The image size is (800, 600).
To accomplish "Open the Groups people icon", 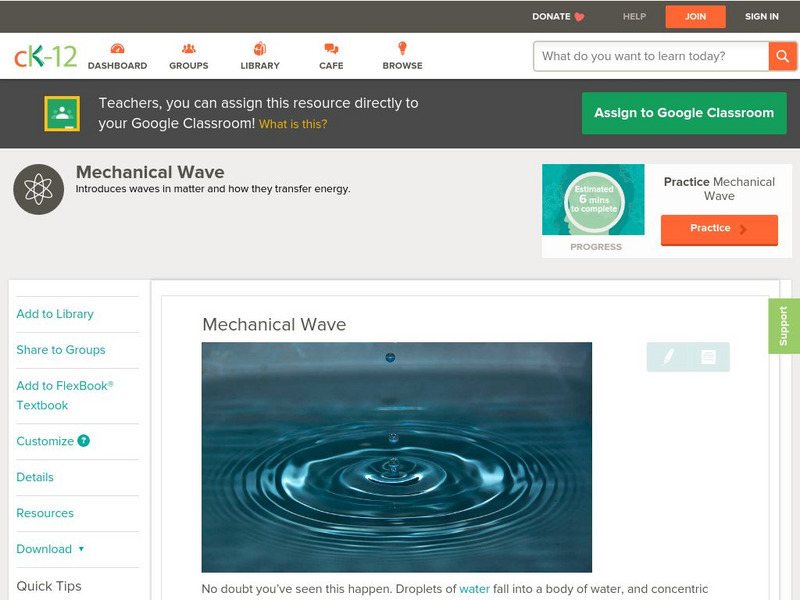I will coord(189,48).
